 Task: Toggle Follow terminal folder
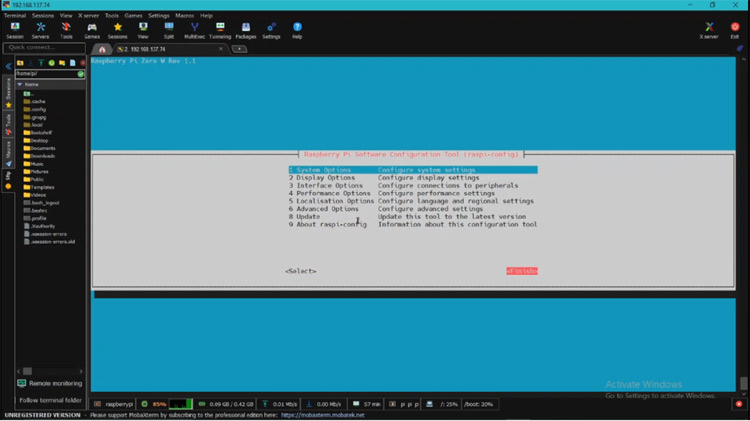pyautogui.click(x=50, y=400)
